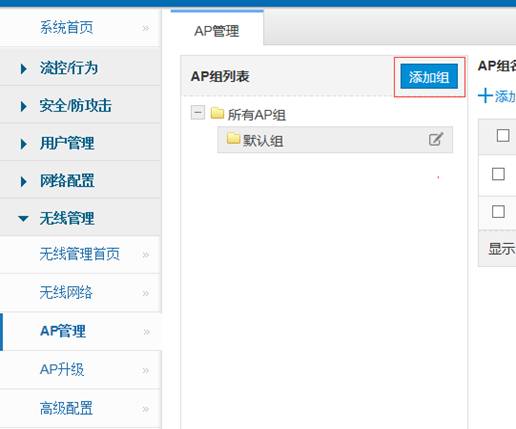
Task: Click the 添加组 button
Action: [x=429, y=77]
